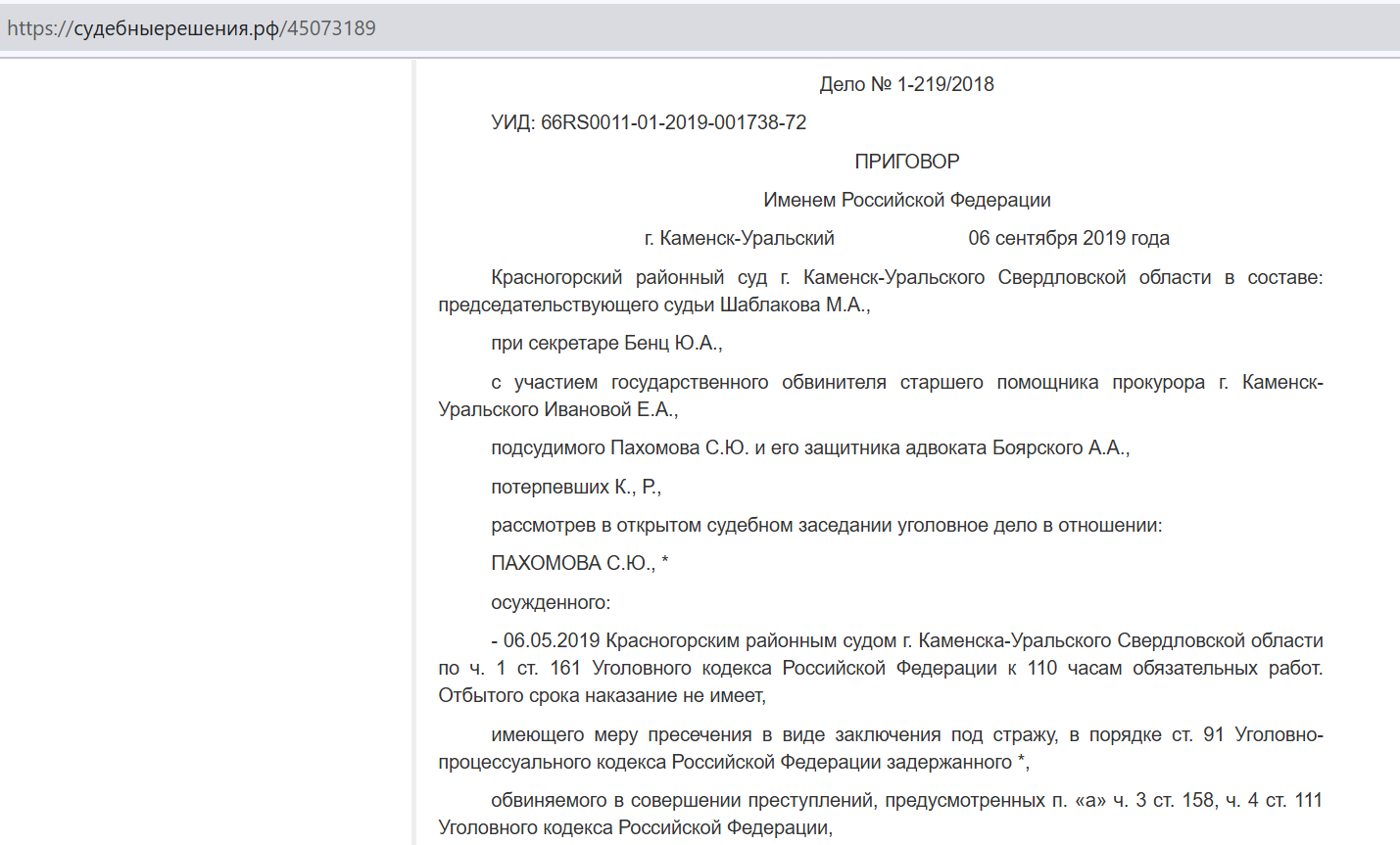Screen dimensions: 1400x845
Task: Click the 'Отбытого срока наказание не имеет' sentence
Action: 602,695
